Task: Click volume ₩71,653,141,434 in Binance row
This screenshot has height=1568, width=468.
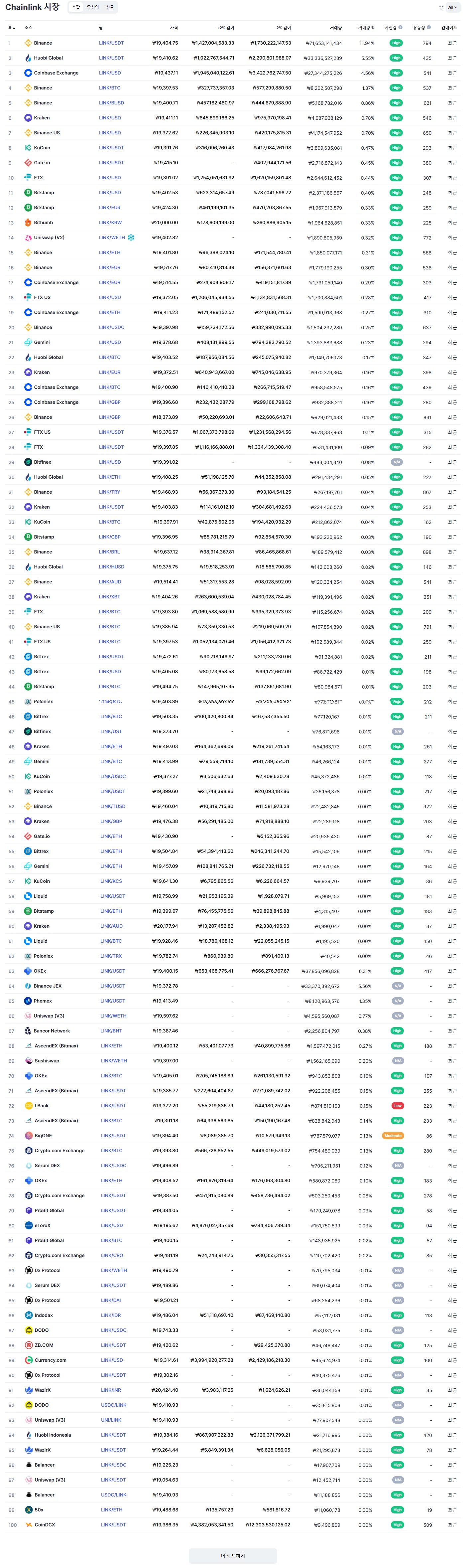Action: [324, 43]
